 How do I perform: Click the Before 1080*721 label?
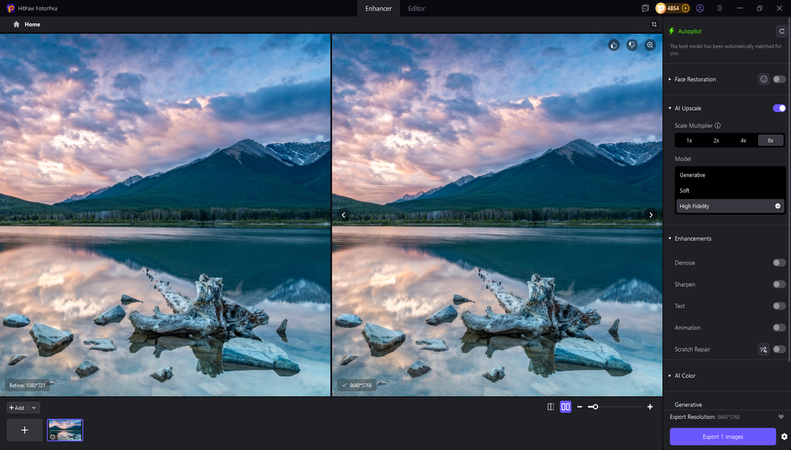click(x=28, y=385)
